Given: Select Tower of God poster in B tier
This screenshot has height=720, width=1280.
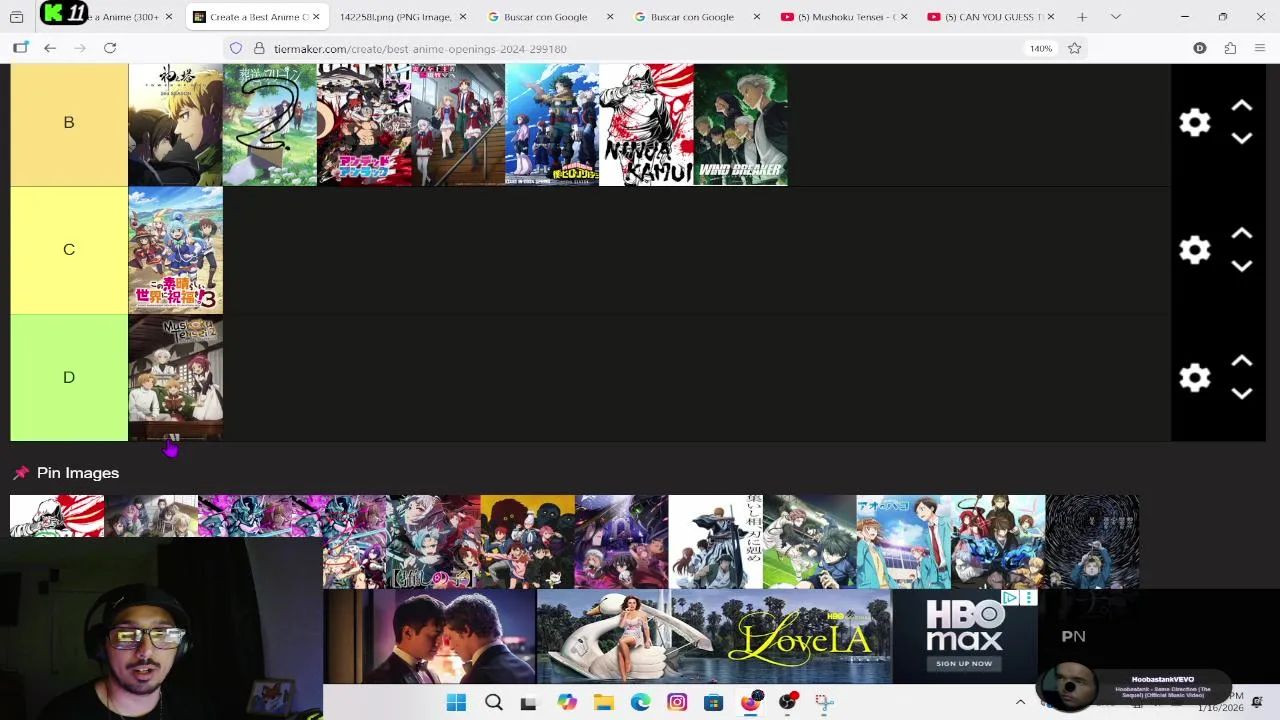Looking at the screenshot, I should 176,125.
